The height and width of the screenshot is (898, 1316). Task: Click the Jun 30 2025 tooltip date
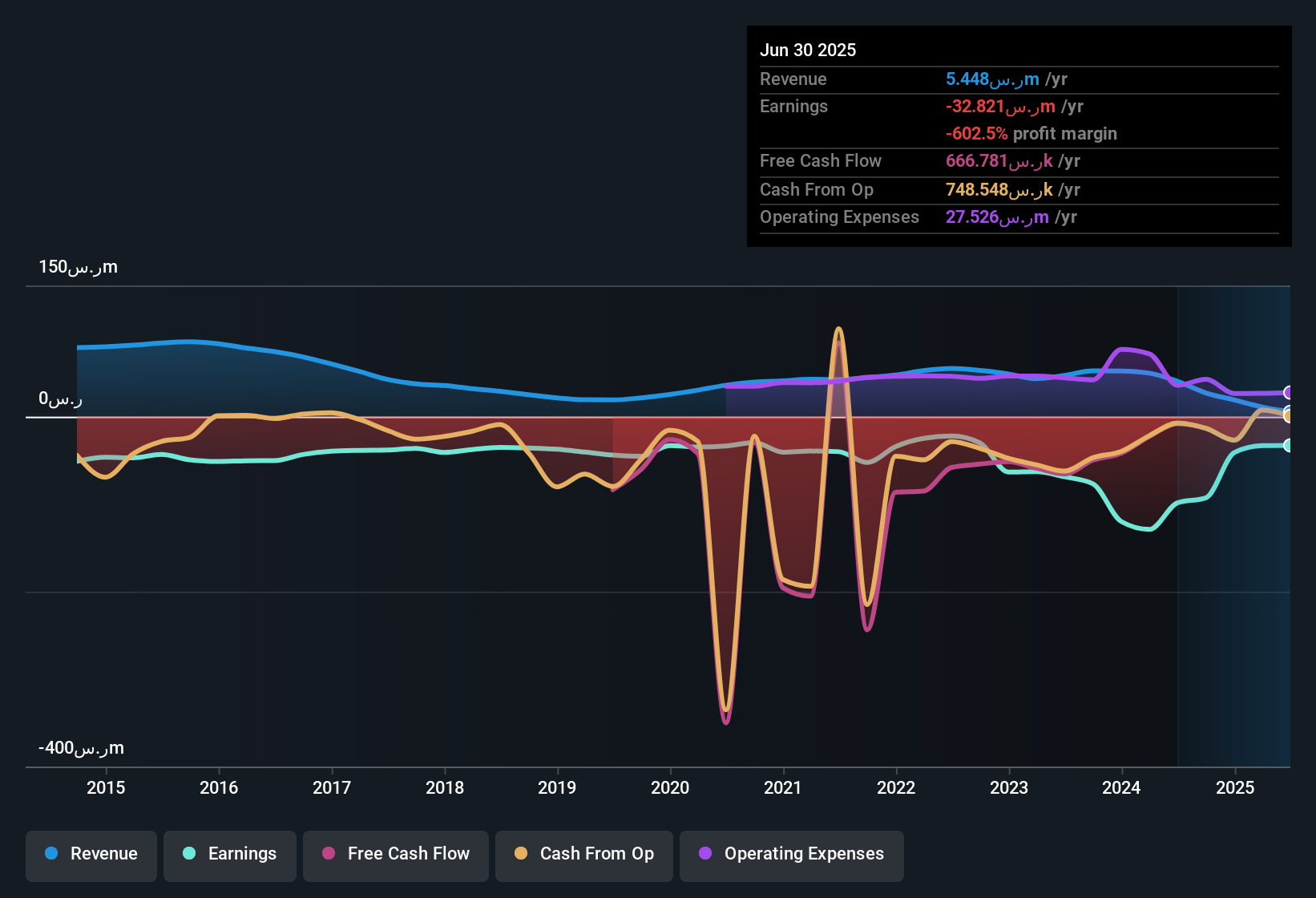pyautogui.click(x=808, y=50)
